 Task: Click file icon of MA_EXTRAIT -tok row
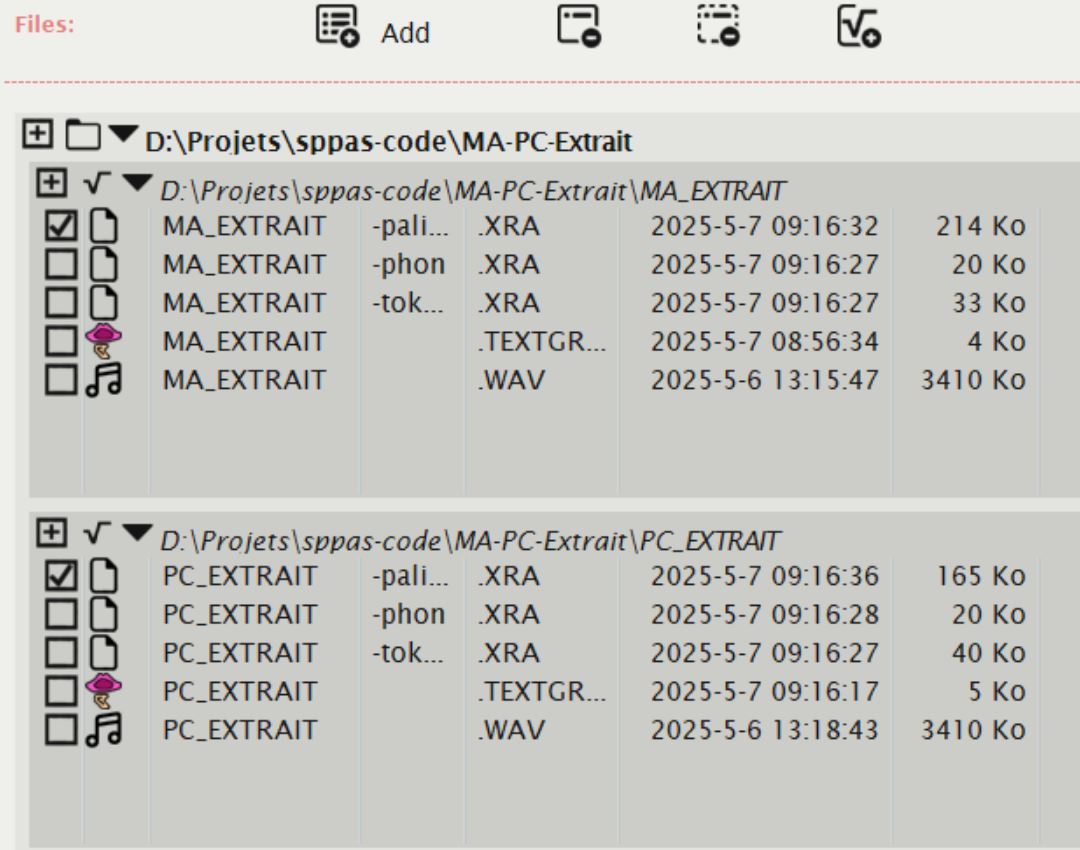coord(104,303)
